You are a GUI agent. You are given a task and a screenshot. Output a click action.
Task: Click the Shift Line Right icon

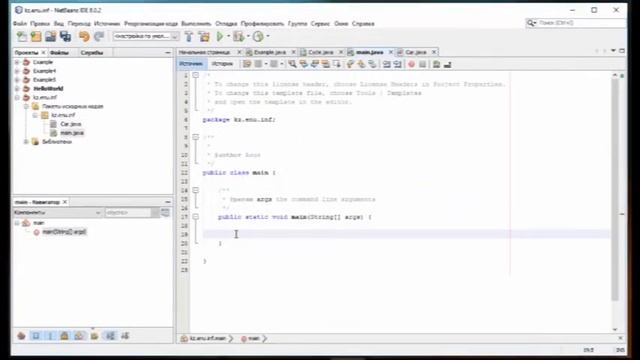point(397,64)
